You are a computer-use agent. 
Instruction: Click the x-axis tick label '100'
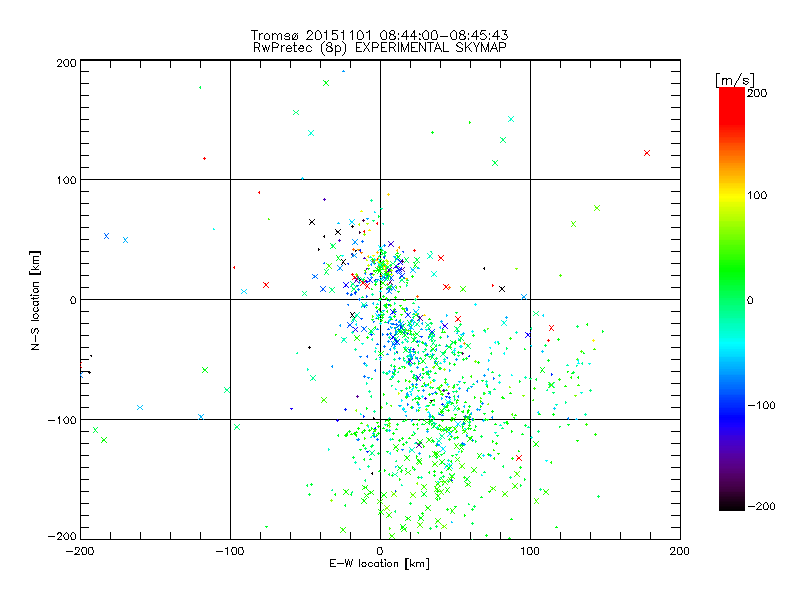530,551
